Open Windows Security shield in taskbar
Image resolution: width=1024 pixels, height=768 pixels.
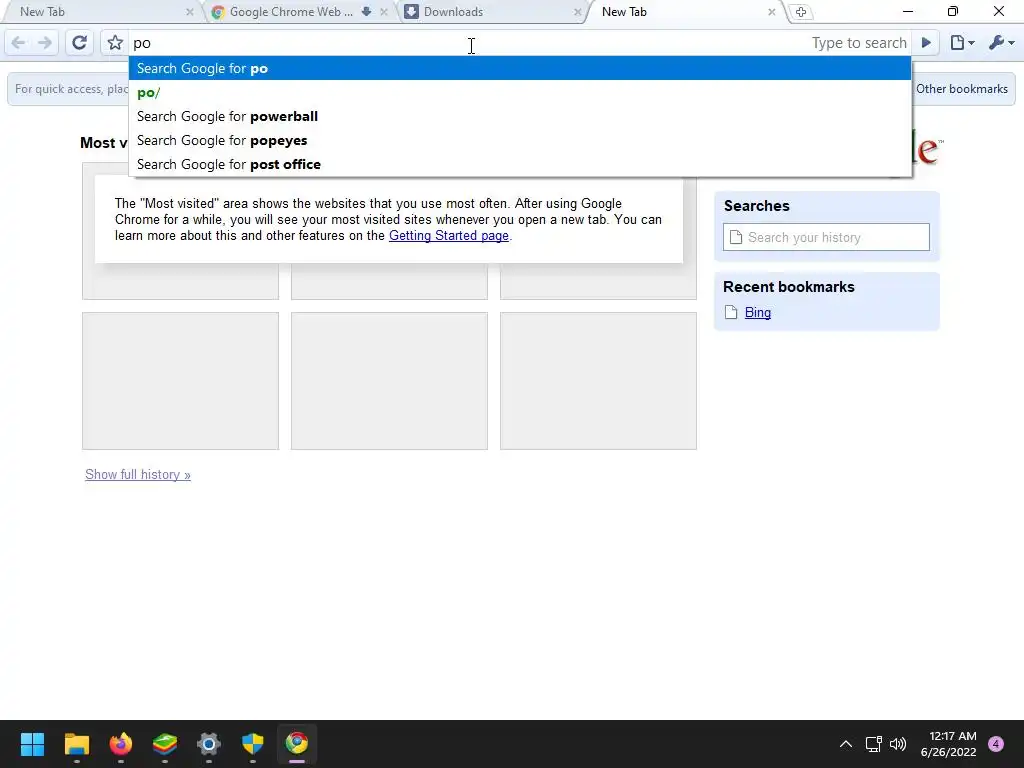click(253, 743)
